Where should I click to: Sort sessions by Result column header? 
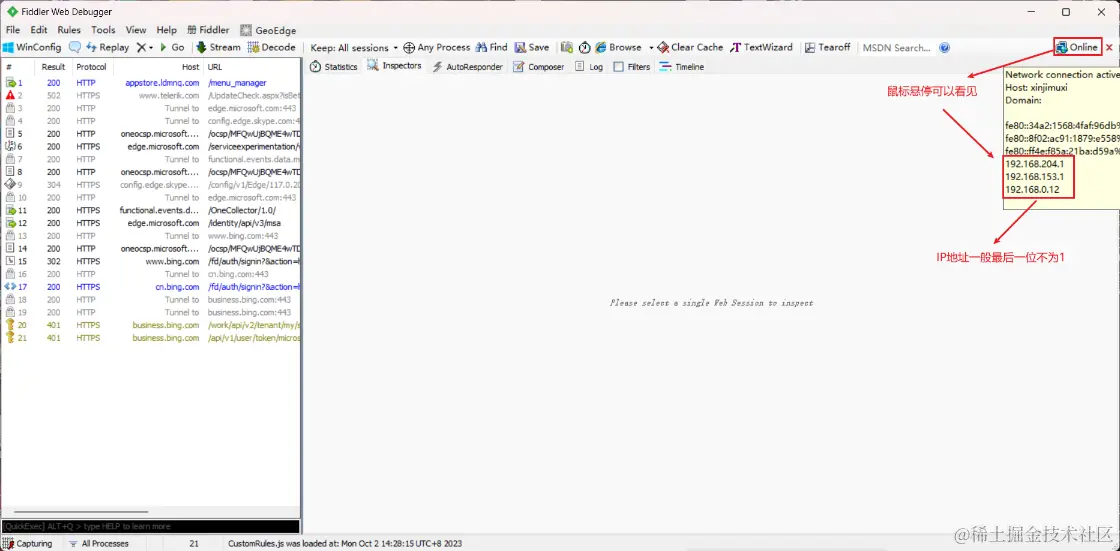pos(53,66)
